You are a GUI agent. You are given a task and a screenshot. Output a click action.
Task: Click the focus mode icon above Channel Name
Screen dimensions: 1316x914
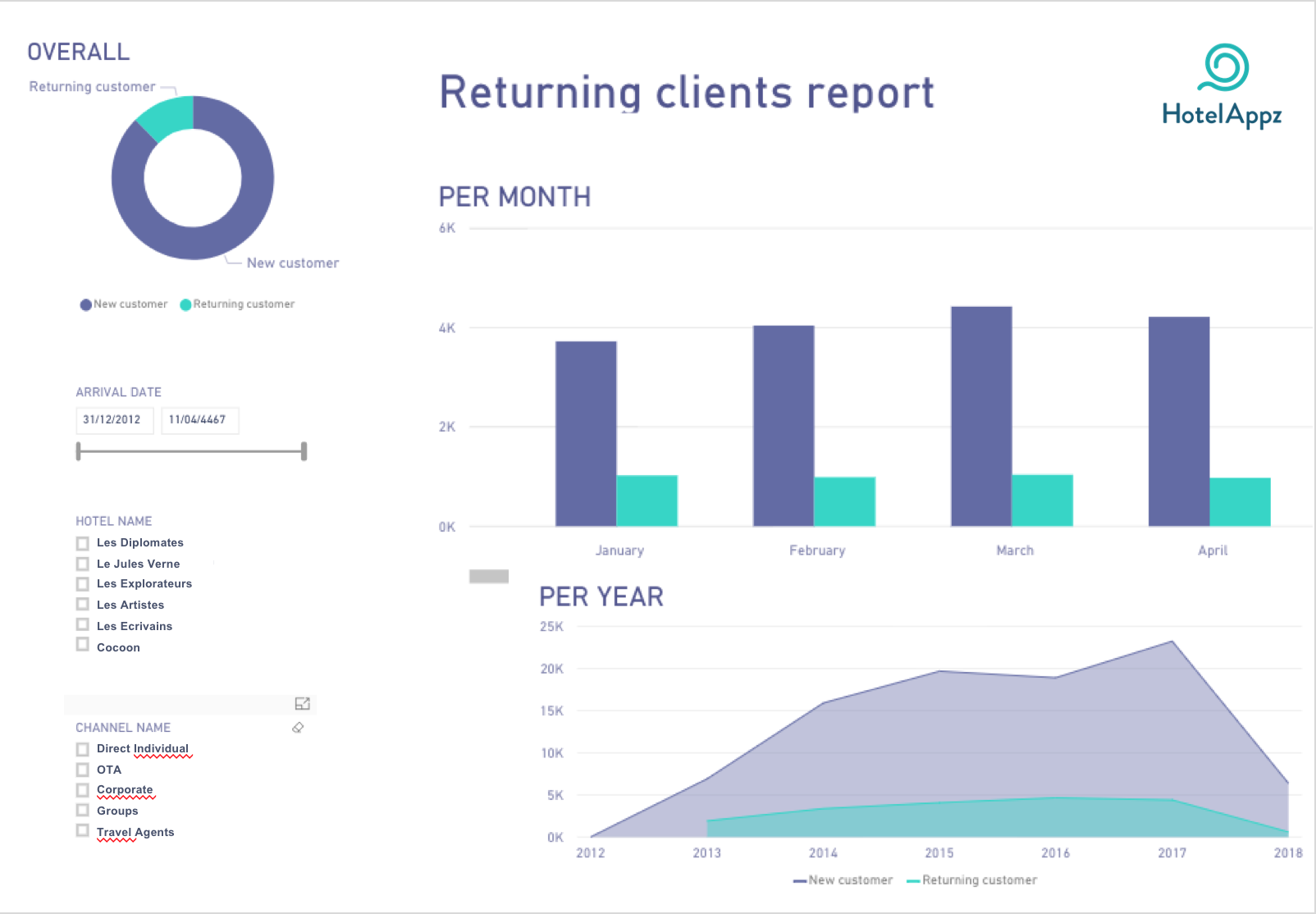point(302,703)
